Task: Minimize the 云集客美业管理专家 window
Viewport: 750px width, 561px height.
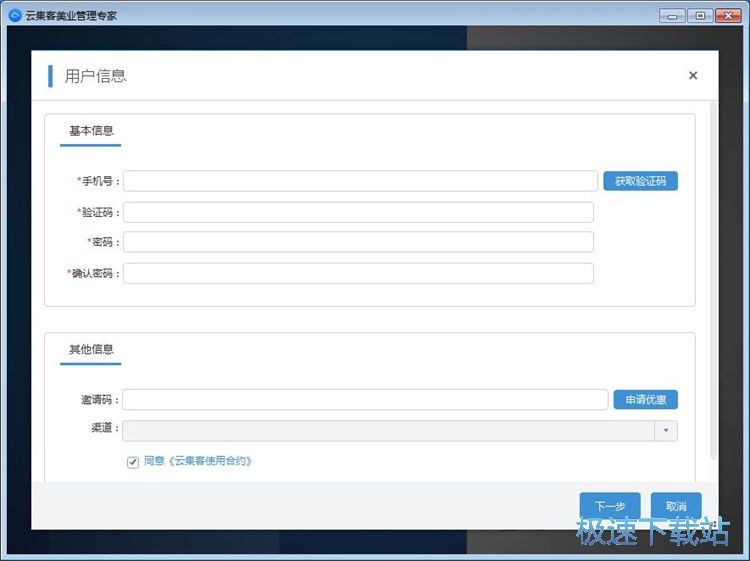Action: pos(672,16)
